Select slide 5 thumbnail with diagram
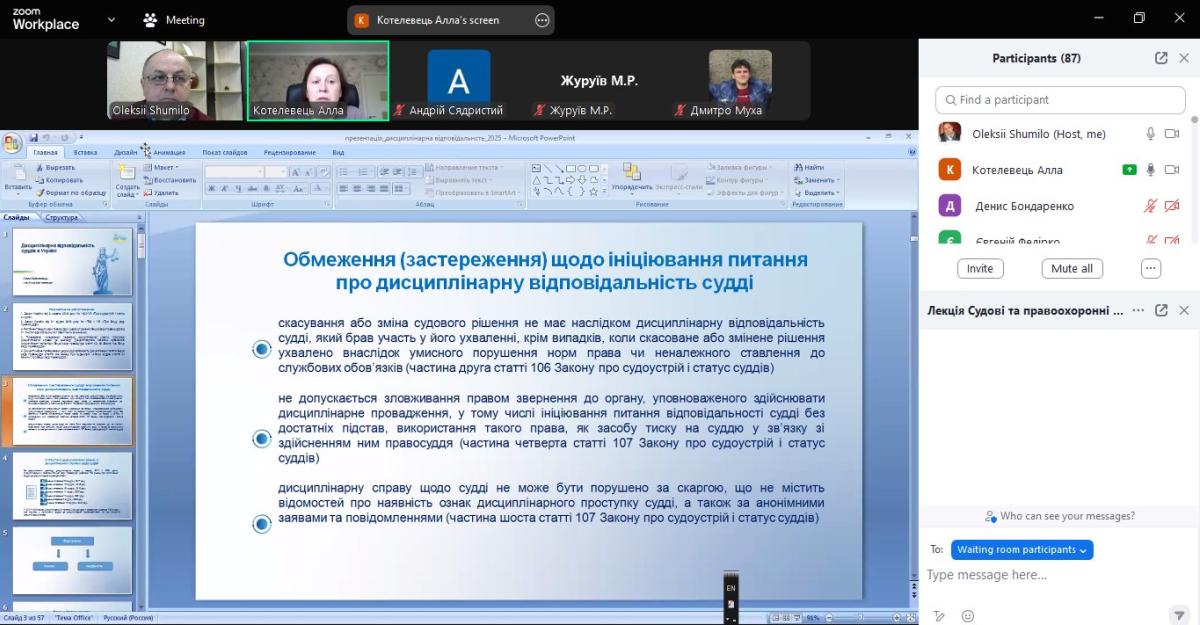The width and height of the screenshot is (1200, 625). pyautogui.click(x=72, y=560)
